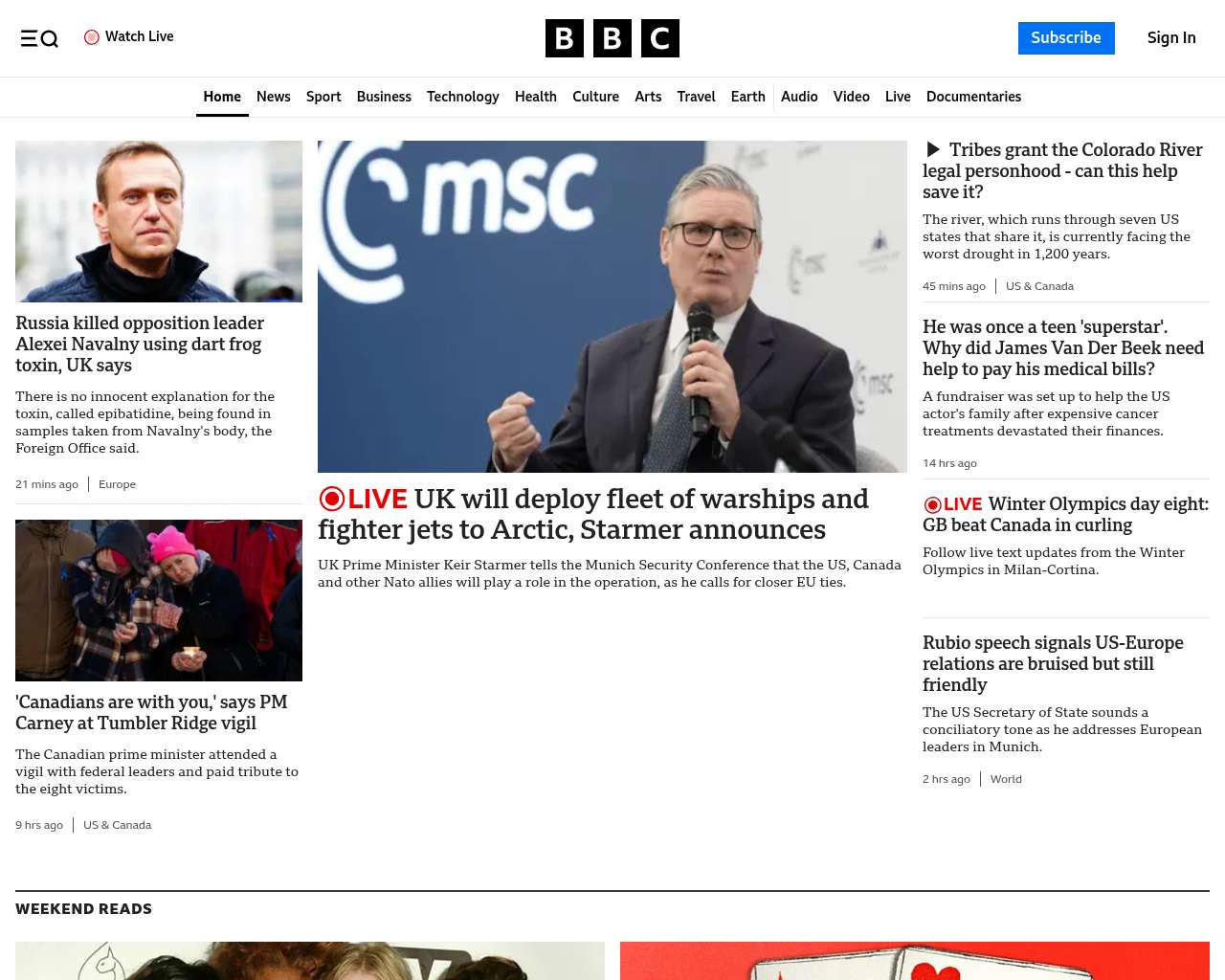Viewport: 1225px width, 980px height.
Task: Open the Tumbler Ridge vigil photo
Action: 159,600
